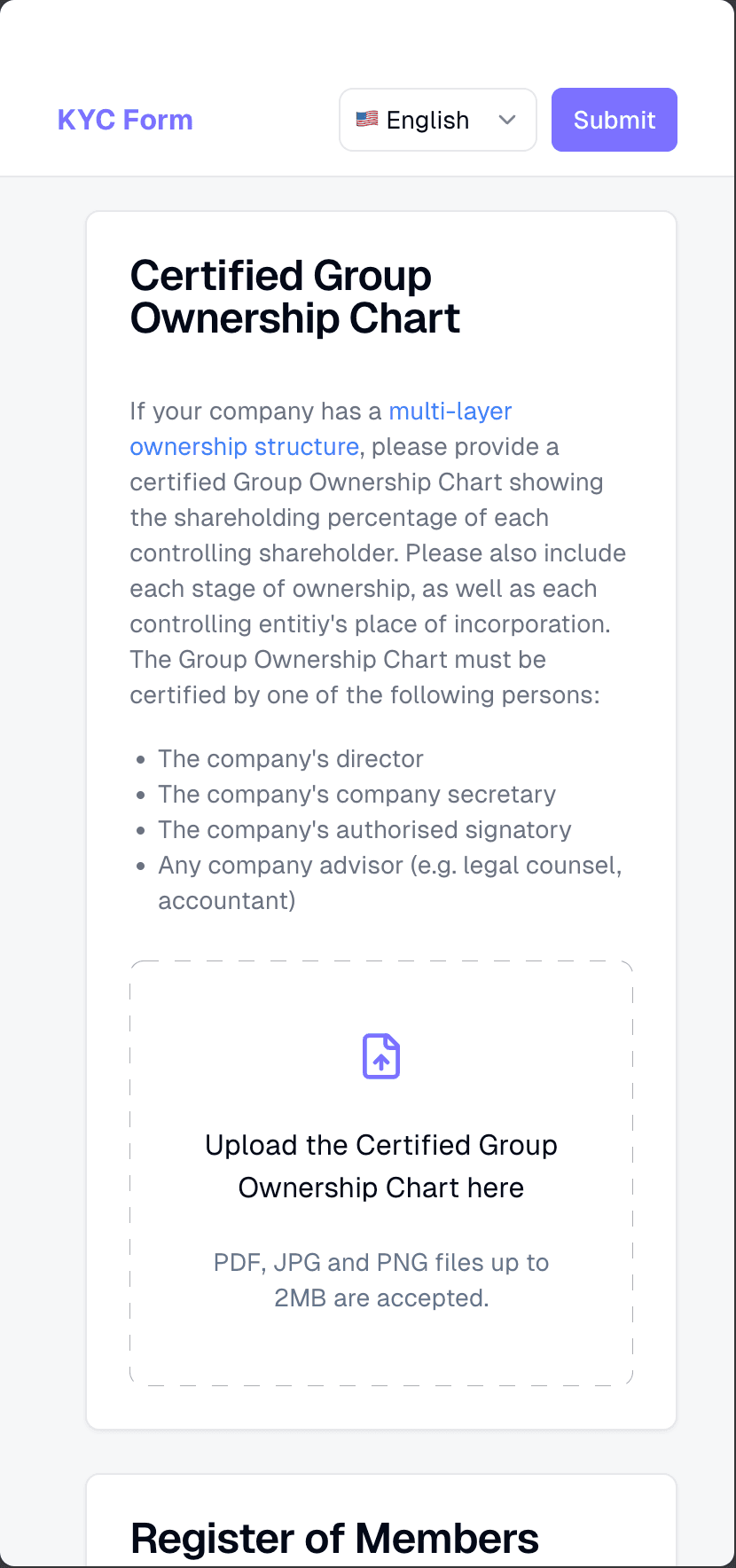
Task: Click The company's director list item
Action: (x=291, y=759)
